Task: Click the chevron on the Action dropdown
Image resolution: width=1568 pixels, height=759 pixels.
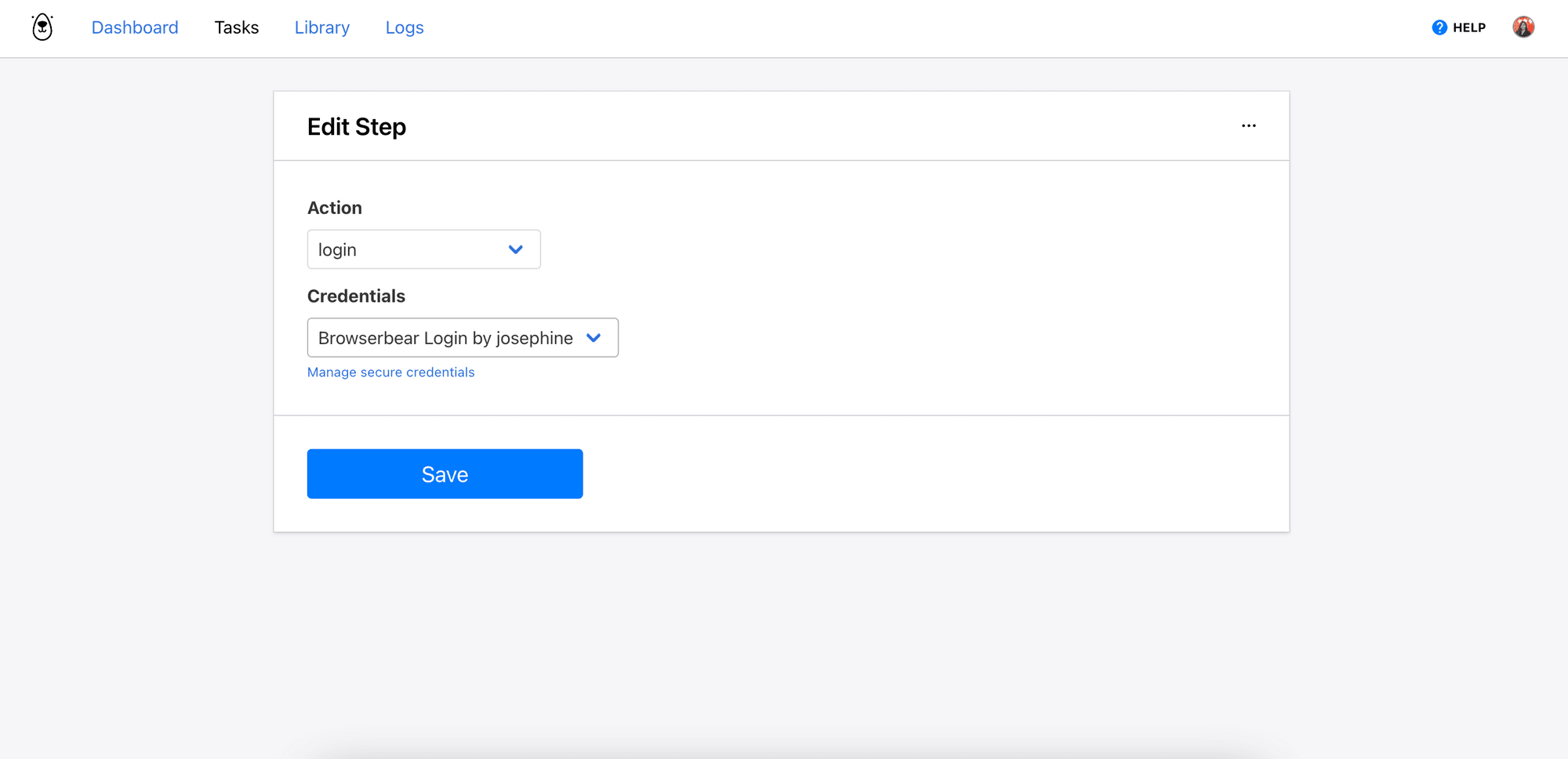Action: click(516, 249)
